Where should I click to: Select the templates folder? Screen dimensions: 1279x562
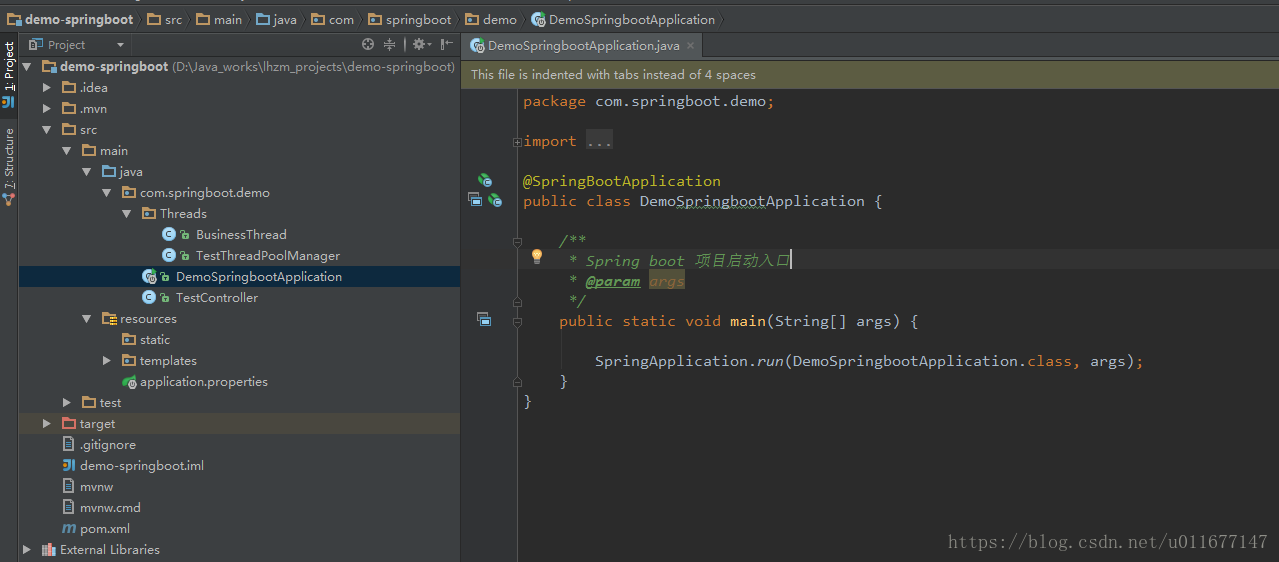pyautogui.click(x=168, y=361)
